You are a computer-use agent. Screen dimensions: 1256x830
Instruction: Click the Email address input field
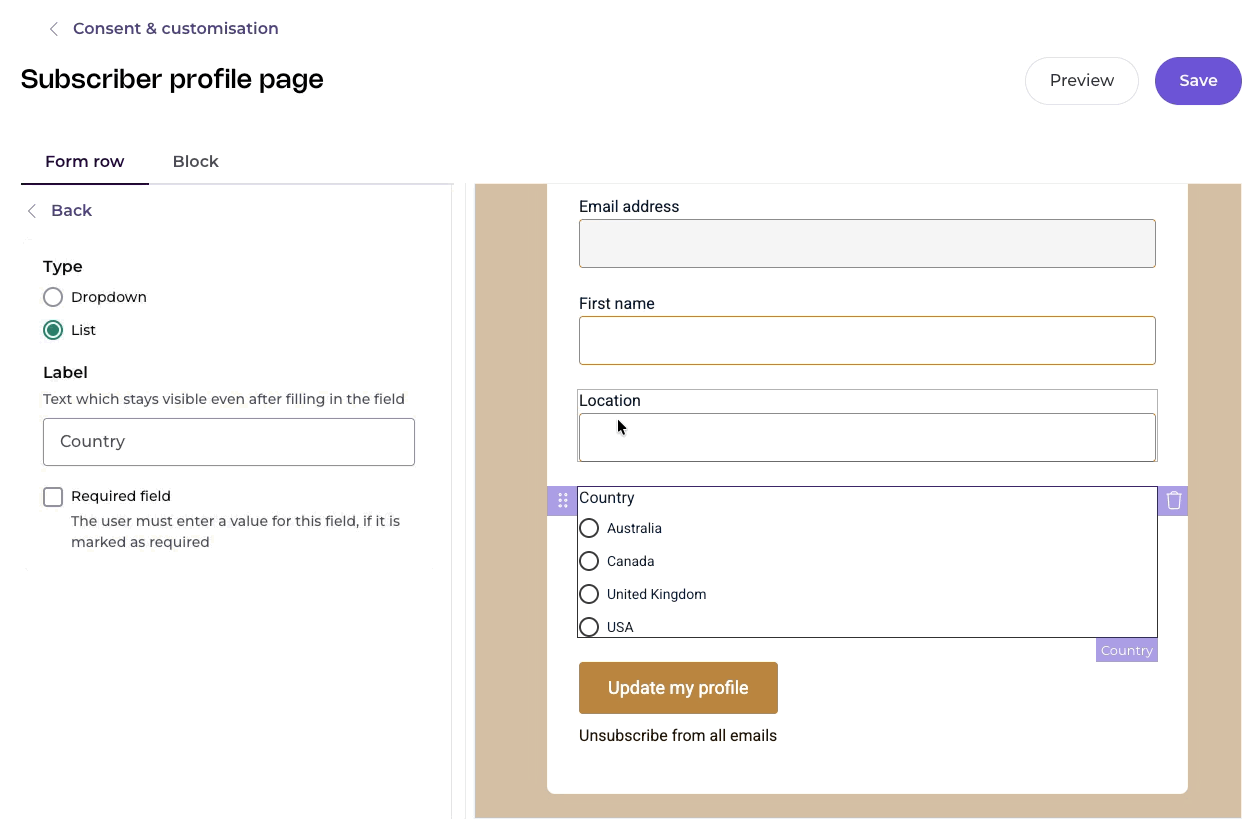[867, 243]
